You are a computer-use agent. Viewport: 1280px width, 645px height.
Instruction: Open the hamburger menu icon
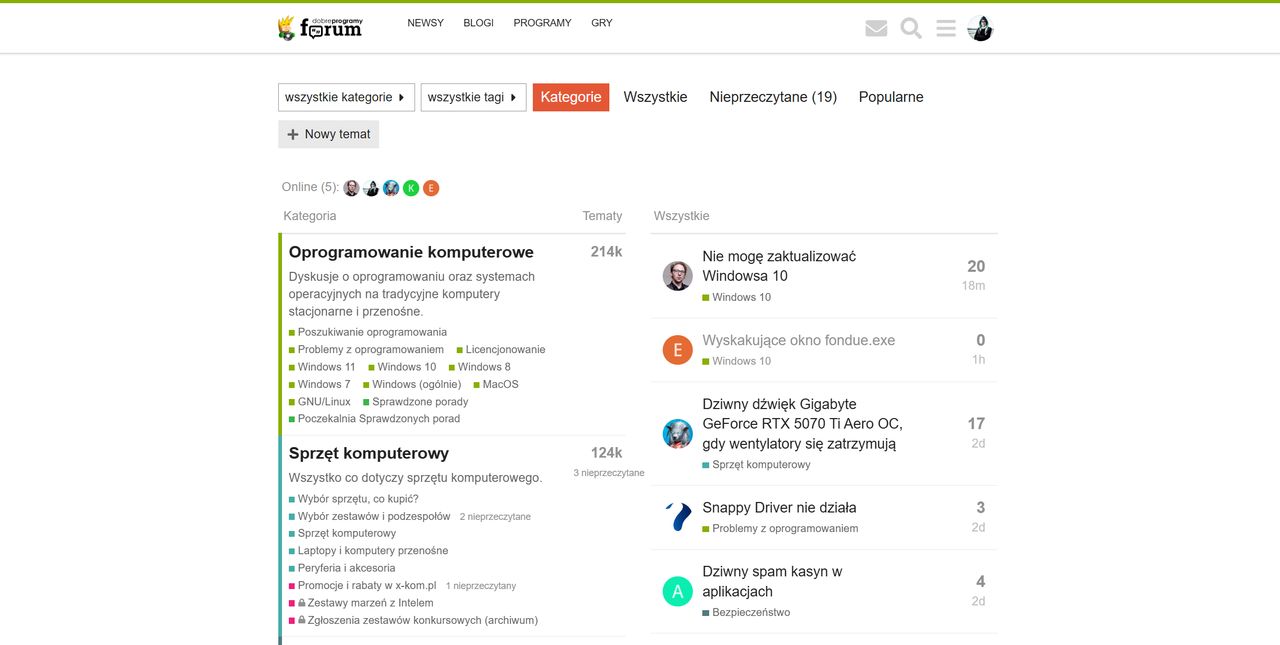[x=945, y=28]
